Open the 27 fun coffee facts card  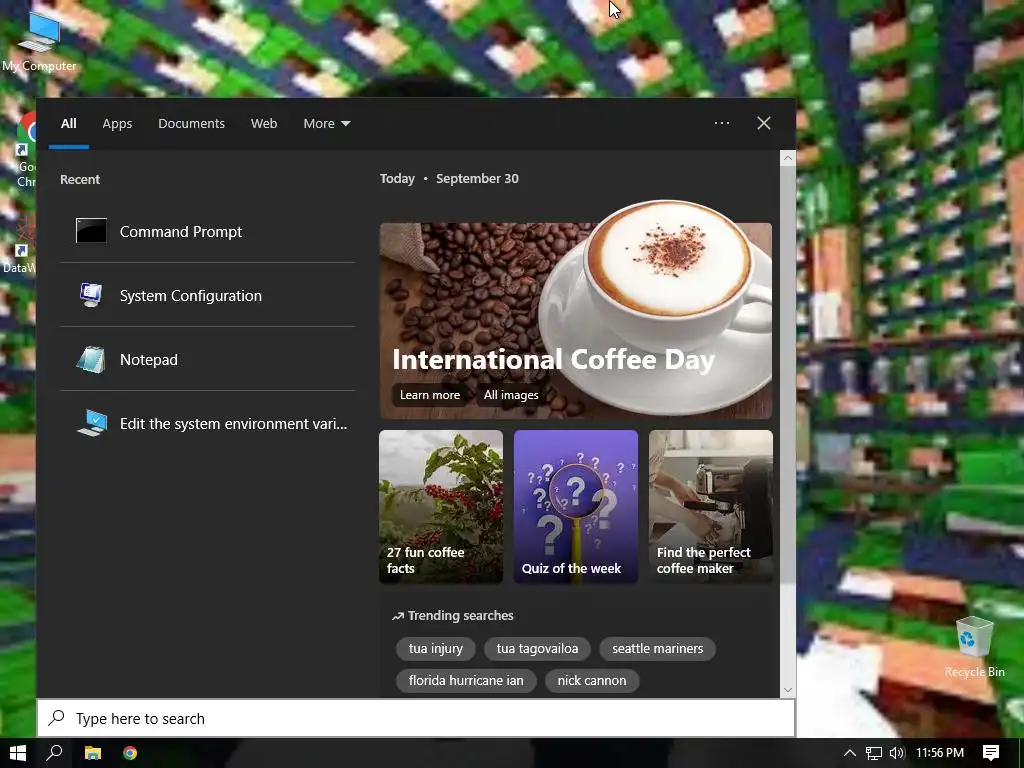(x=441, y=506)
